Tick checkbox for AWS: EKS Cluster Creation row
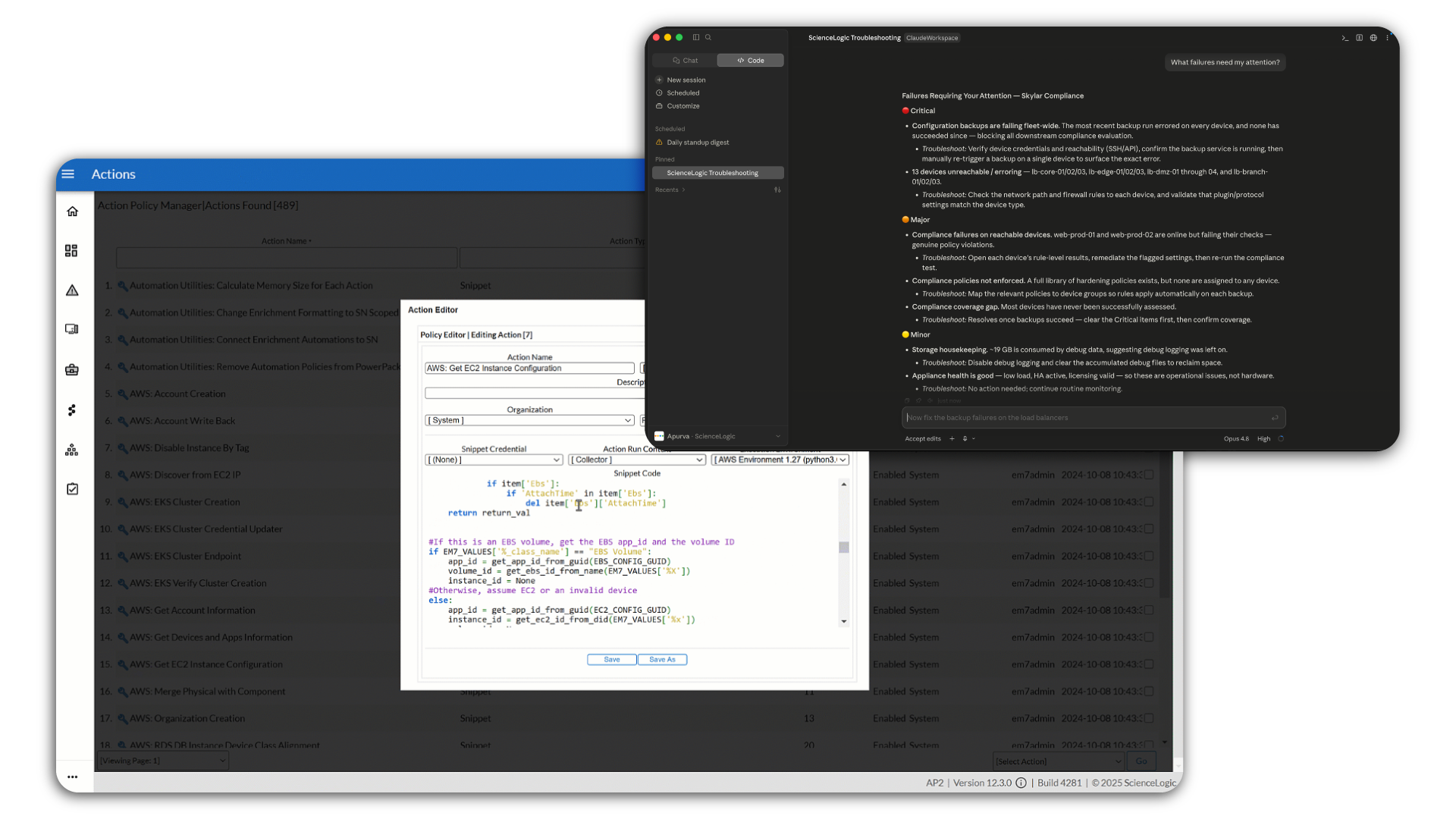The height and width of the screenshot is (819, 1456). [x=1149, y=502]
